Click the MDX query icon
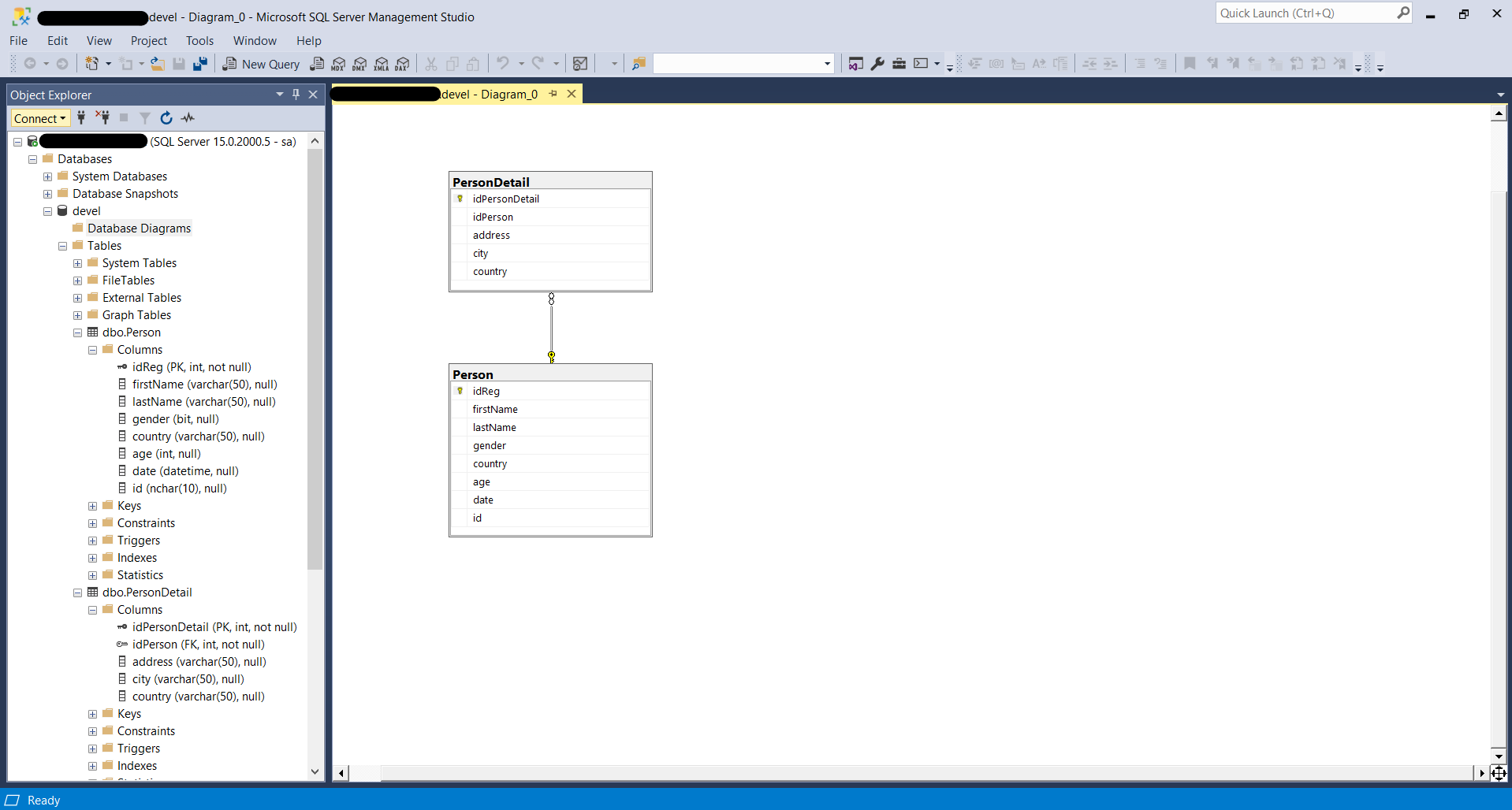1512x810 pixels. click(x=339, y=64)
